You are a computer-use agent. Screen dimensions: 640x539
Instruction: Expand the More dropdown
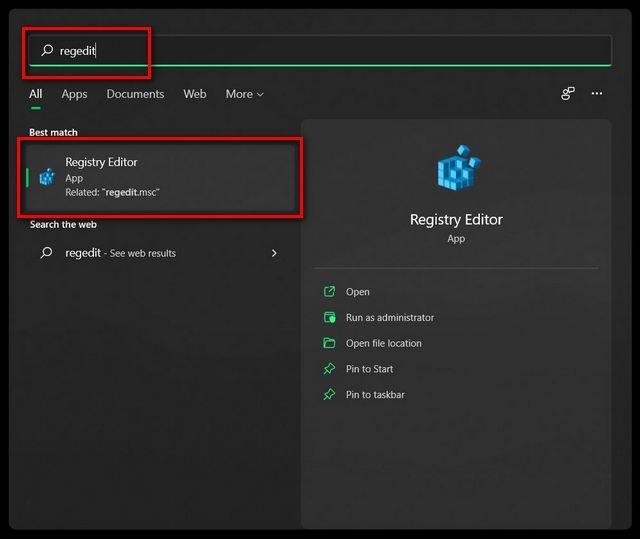[244, 94]
